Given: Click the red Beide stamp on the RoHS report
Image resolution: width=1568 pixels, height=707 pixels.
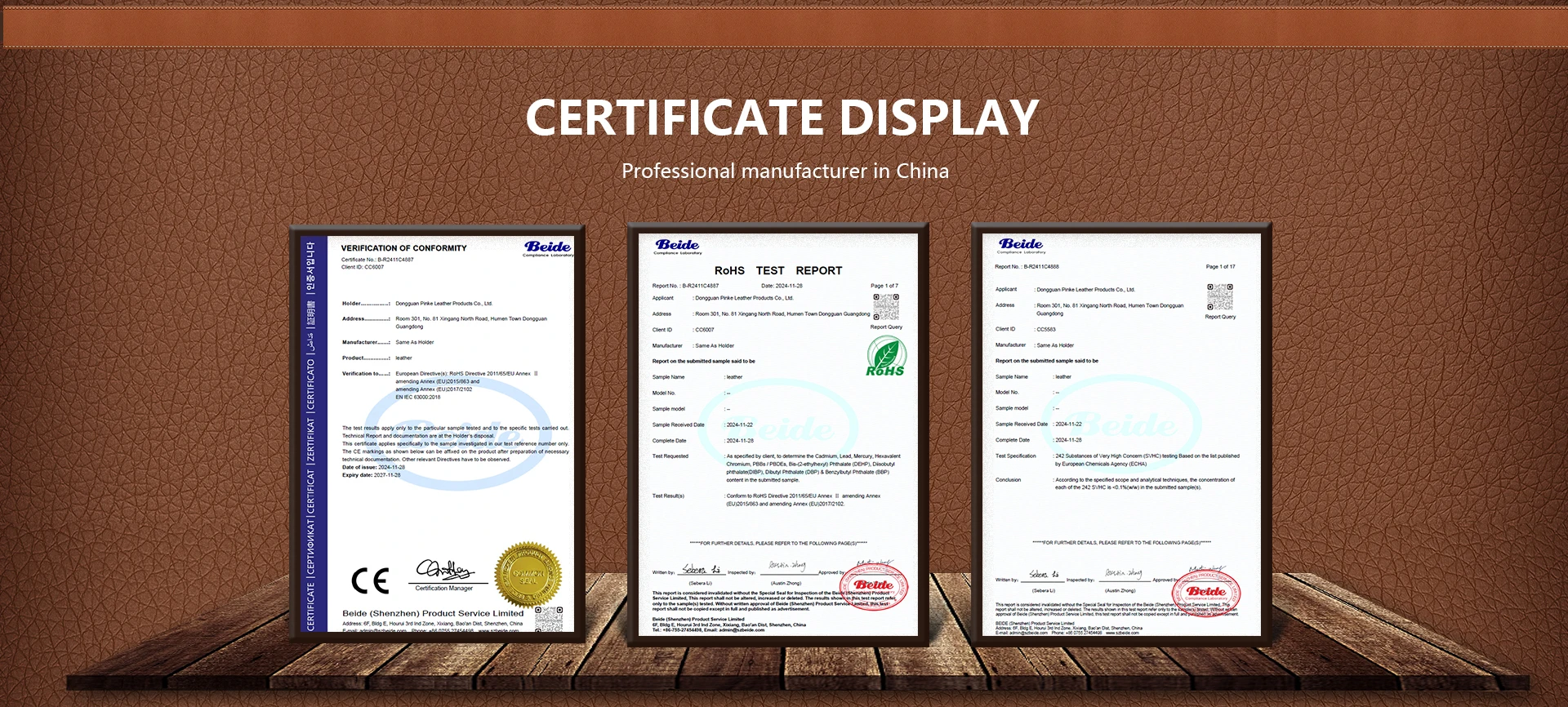Looking at the screenshot, I should click(x=873, y=585).
